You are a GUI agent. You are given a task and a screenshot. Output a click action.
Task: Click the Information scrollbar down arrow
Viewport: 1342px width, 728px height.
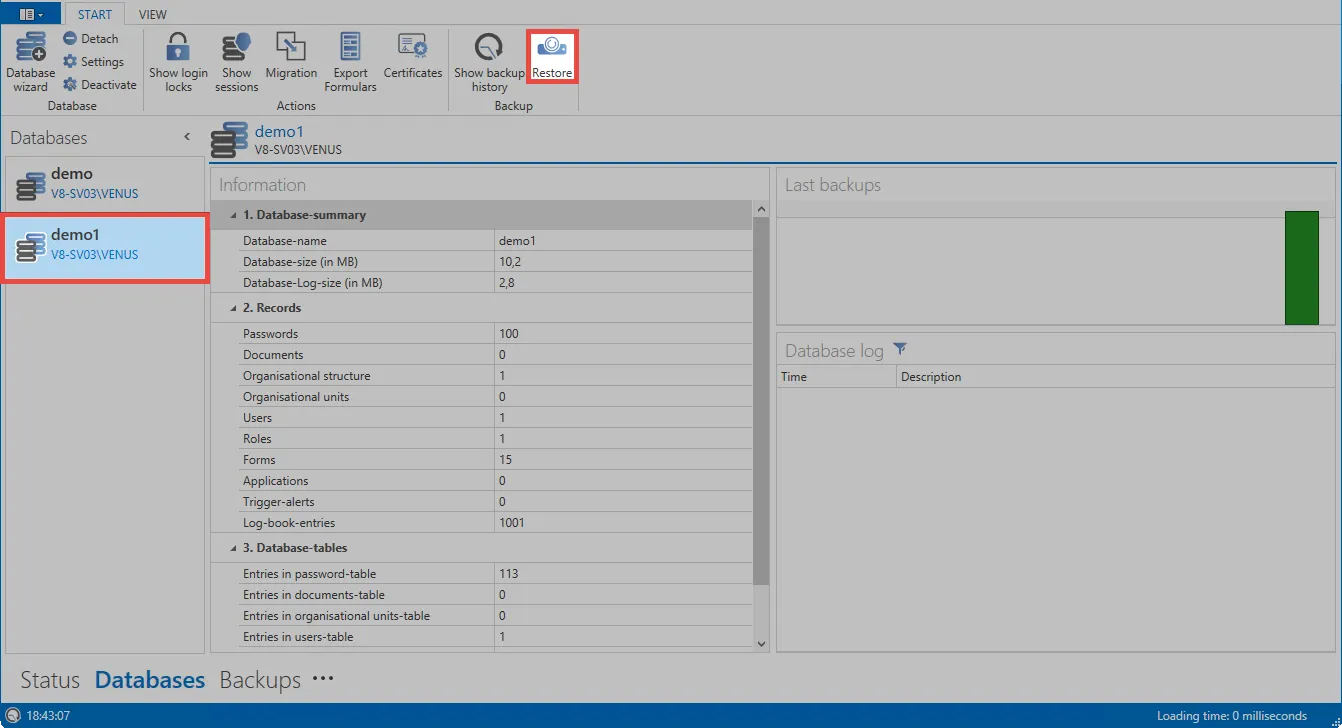point(761,644)
